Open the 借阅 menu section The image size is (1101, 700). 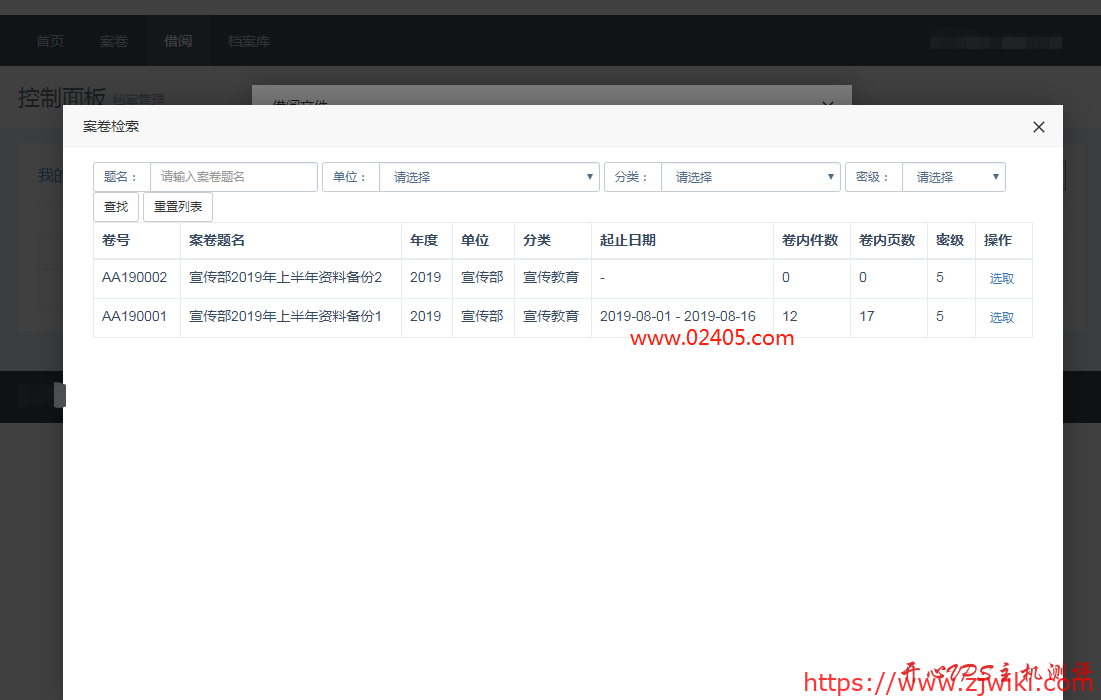178,41
